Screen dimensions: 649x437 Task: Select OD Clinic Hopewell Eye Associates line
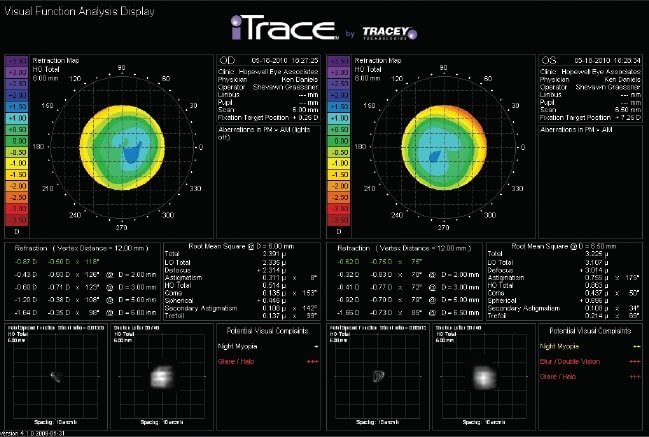tap(268, 72)
